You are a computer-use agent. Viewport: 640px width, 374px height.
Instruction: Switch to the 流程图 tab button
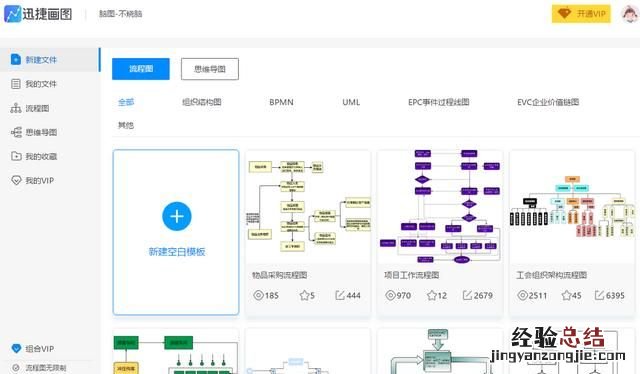(141, 69)
